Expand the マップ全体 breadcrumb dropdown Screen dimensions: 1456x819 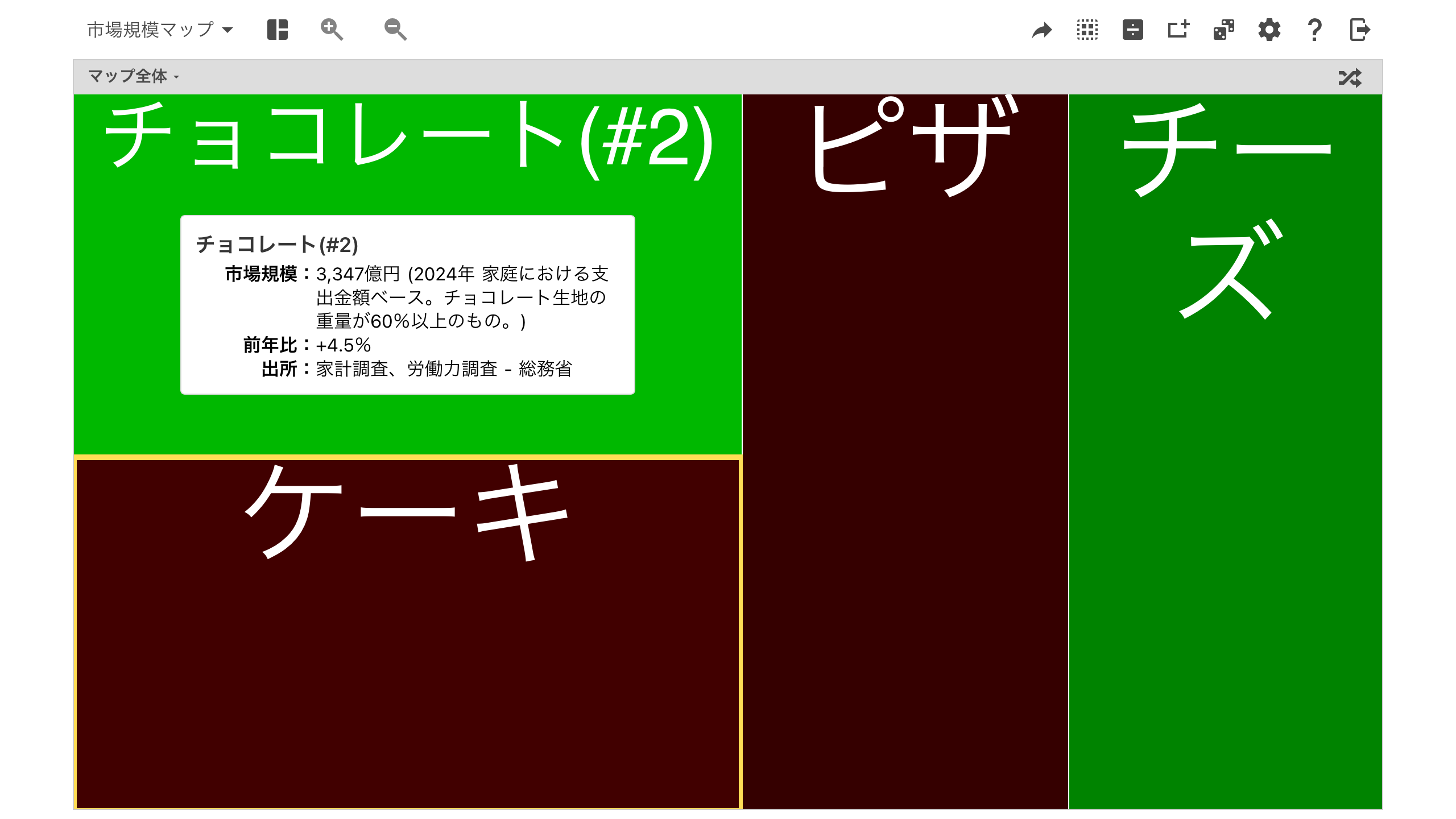pyautogui.click(x=134, y=76)
